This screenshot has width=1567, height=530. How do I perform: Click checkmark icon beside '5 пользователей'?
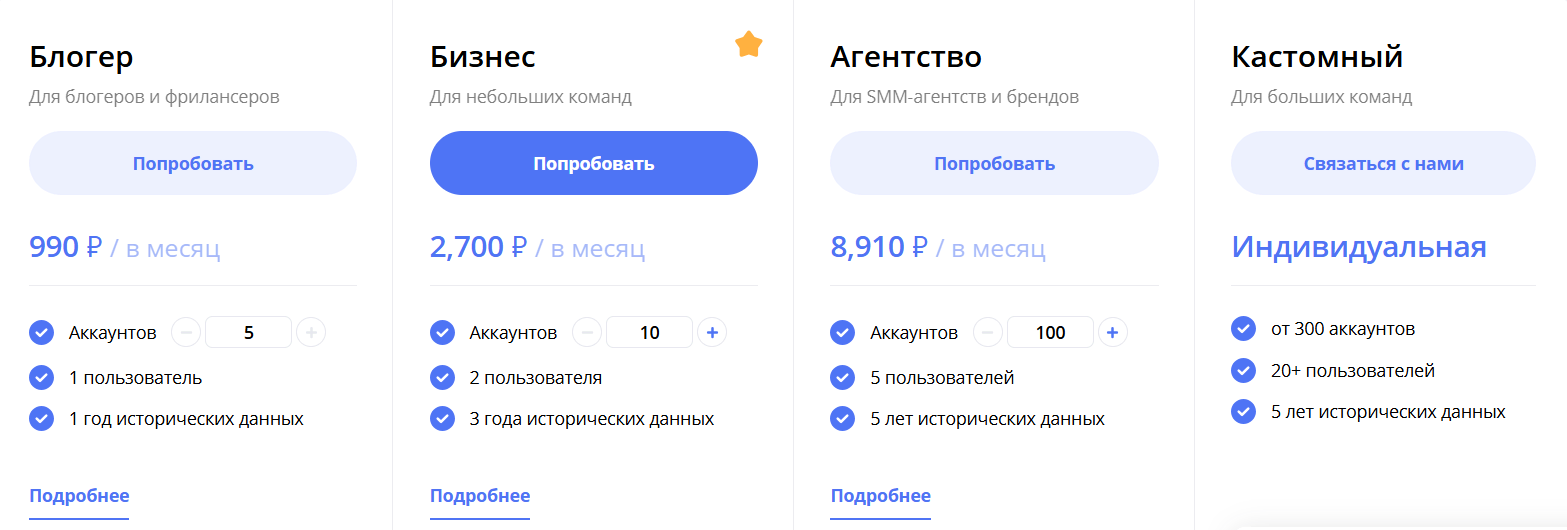[843, 377]
